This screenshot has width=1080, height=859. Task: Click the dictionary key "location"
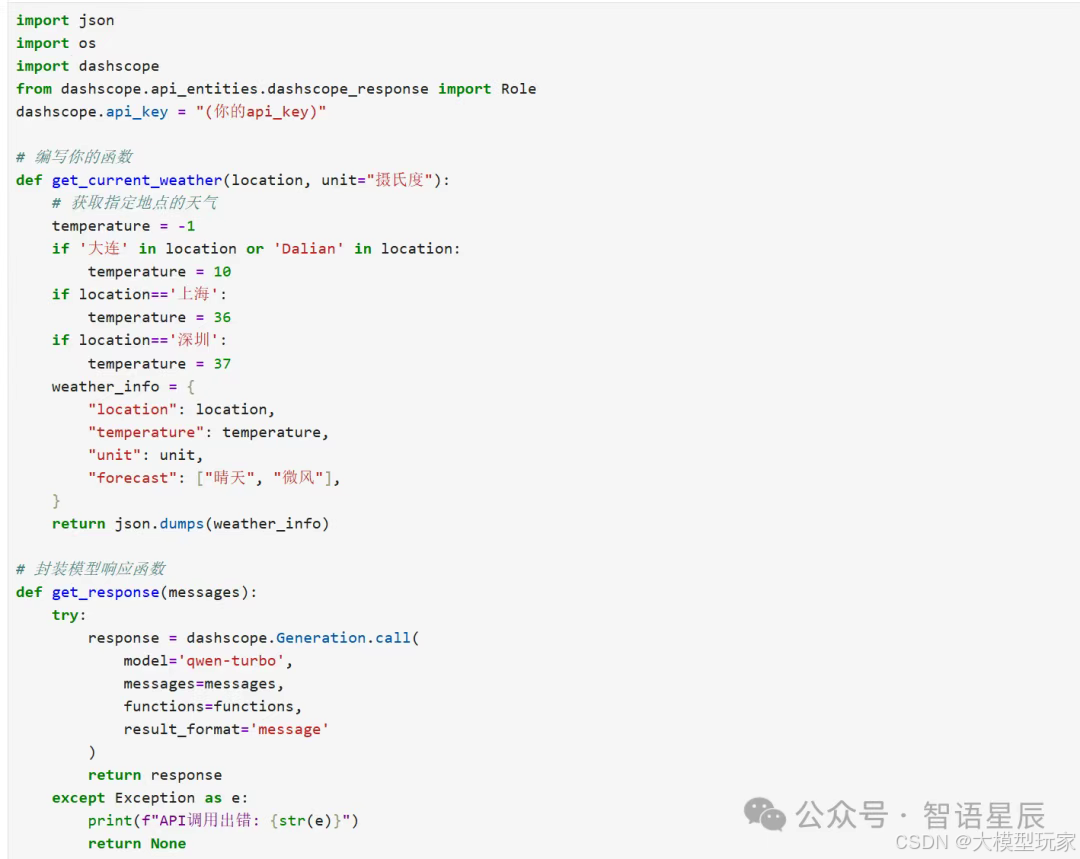coord(132,409)
